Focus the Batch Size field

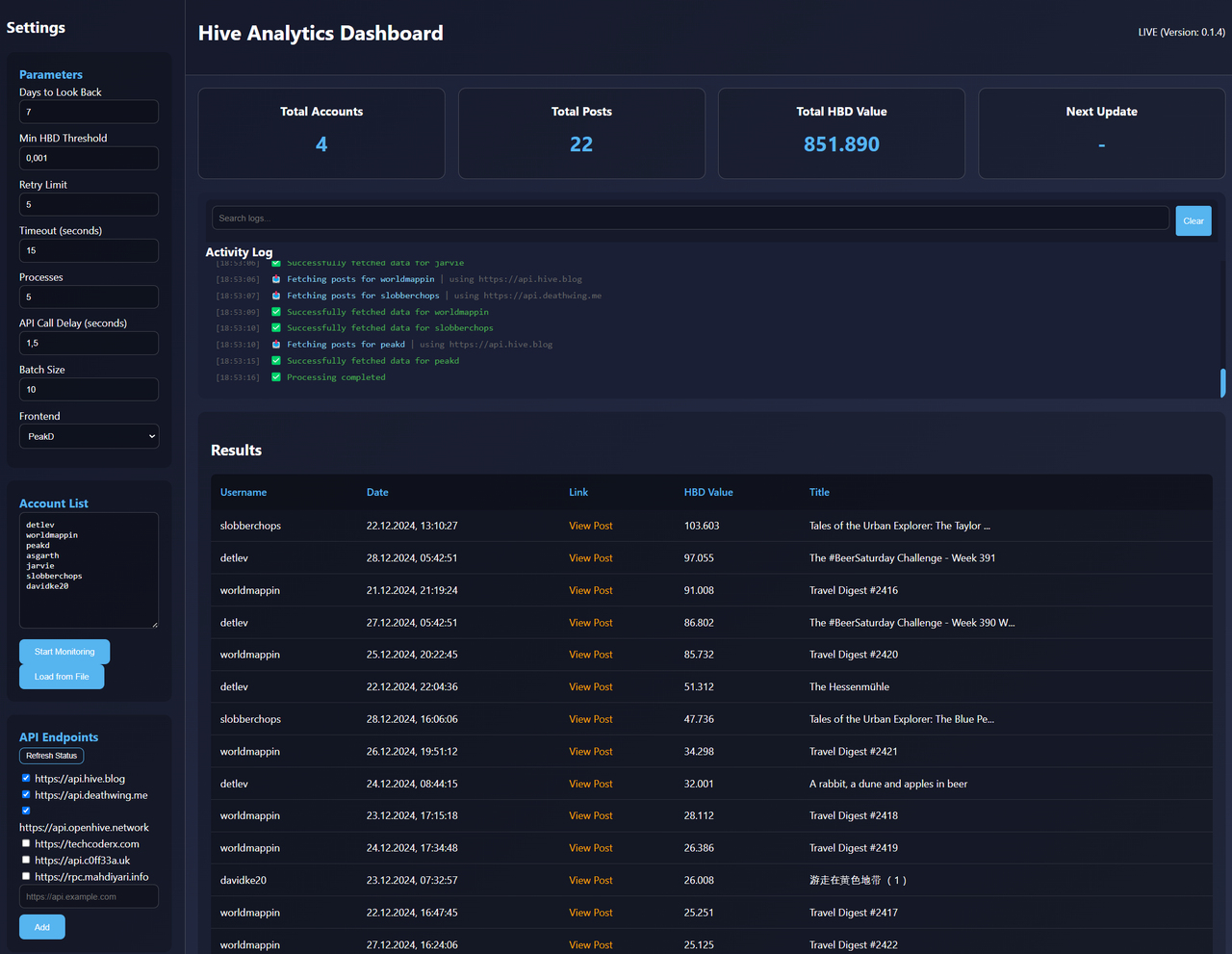tap(89, 389)
